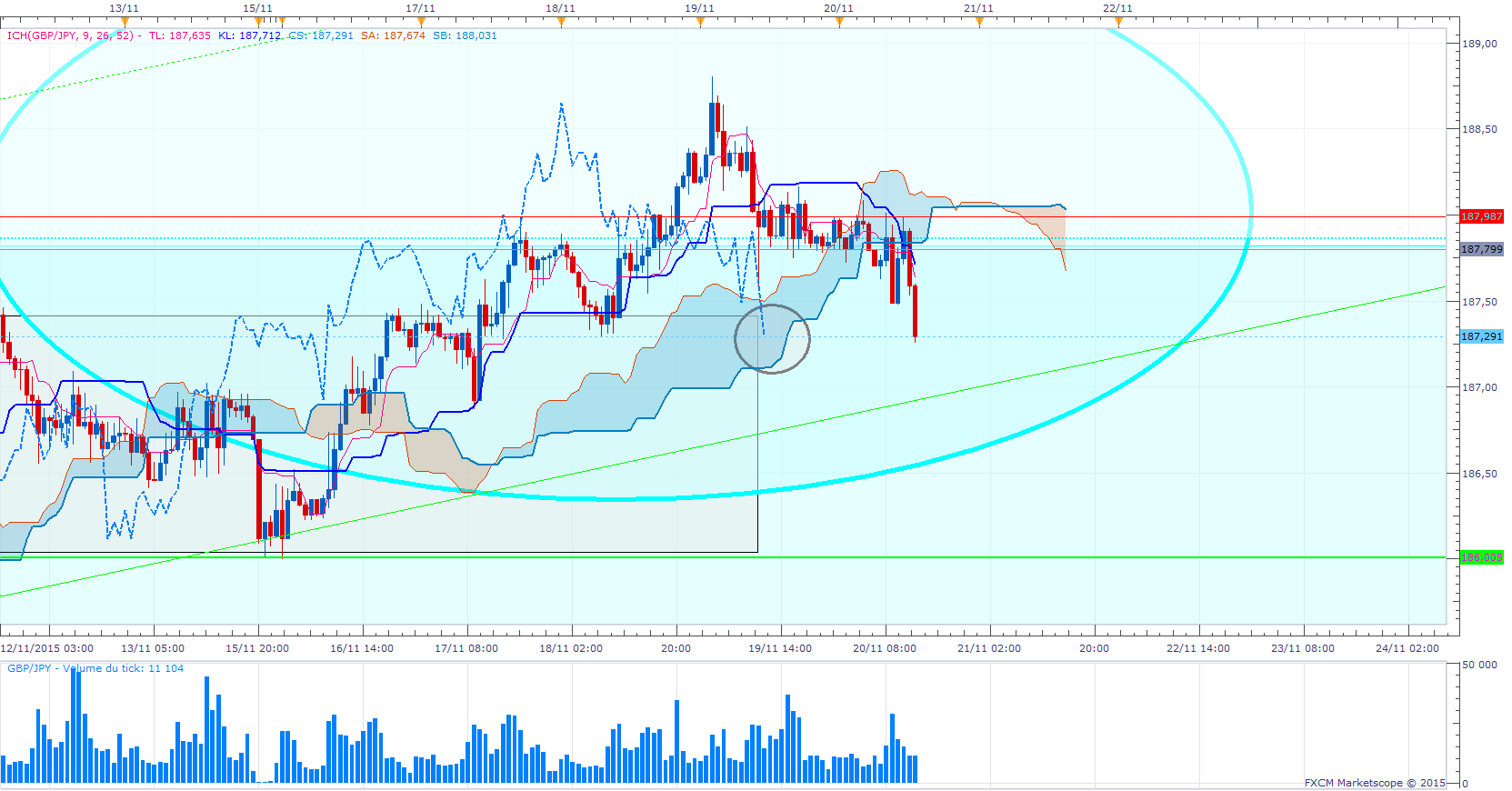Click the TL: 187,635 legend value

179,35
